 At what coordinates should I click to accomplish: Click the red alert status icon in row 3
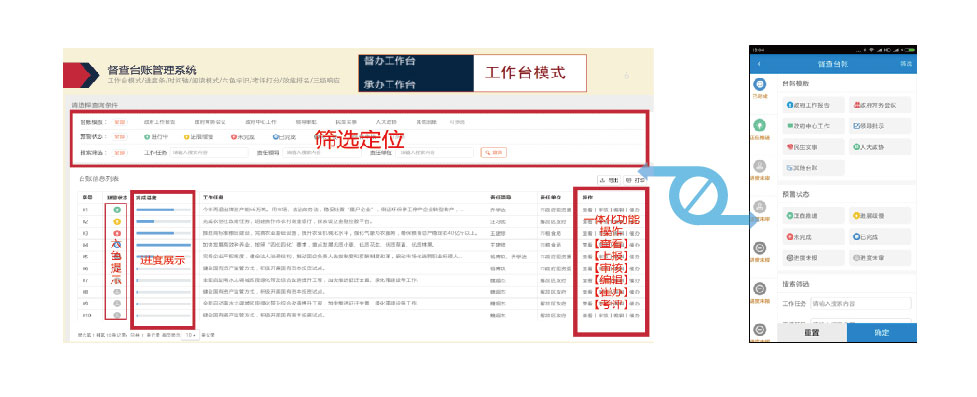pos(117,233)
